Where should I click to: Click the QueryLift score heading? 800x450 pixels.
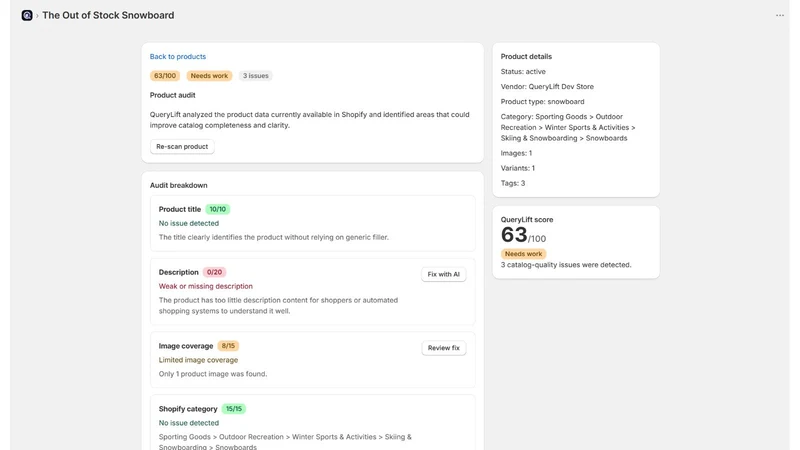click(x=527, y=220)
